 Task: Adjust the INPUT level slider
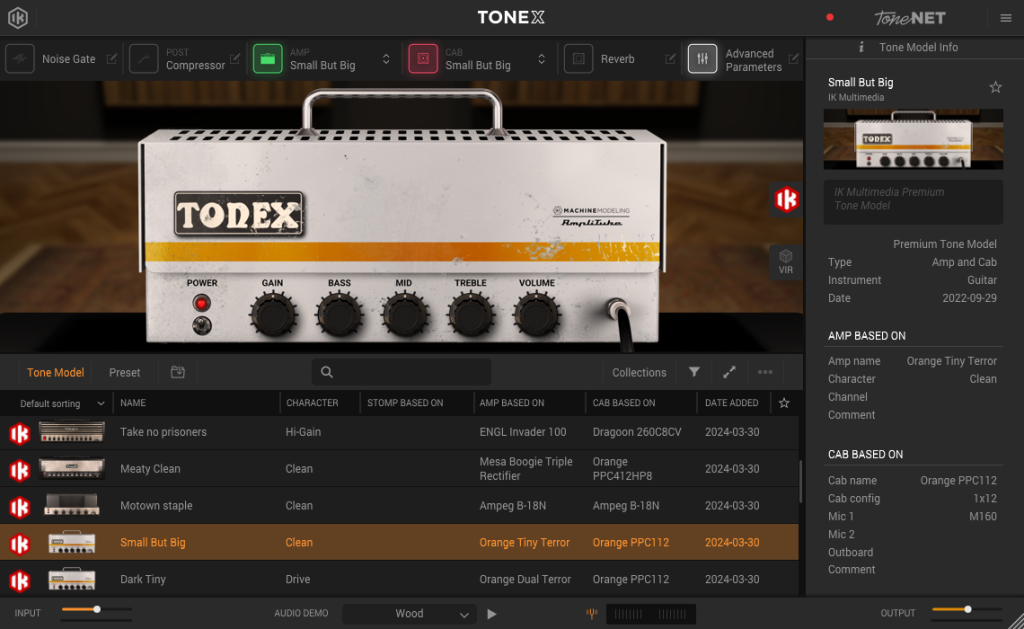tap(97, 609)
